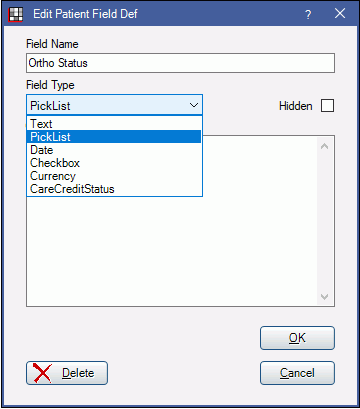Click the Delete button
This screenshot has width=360, height=409.
click(x=67, y=373)
